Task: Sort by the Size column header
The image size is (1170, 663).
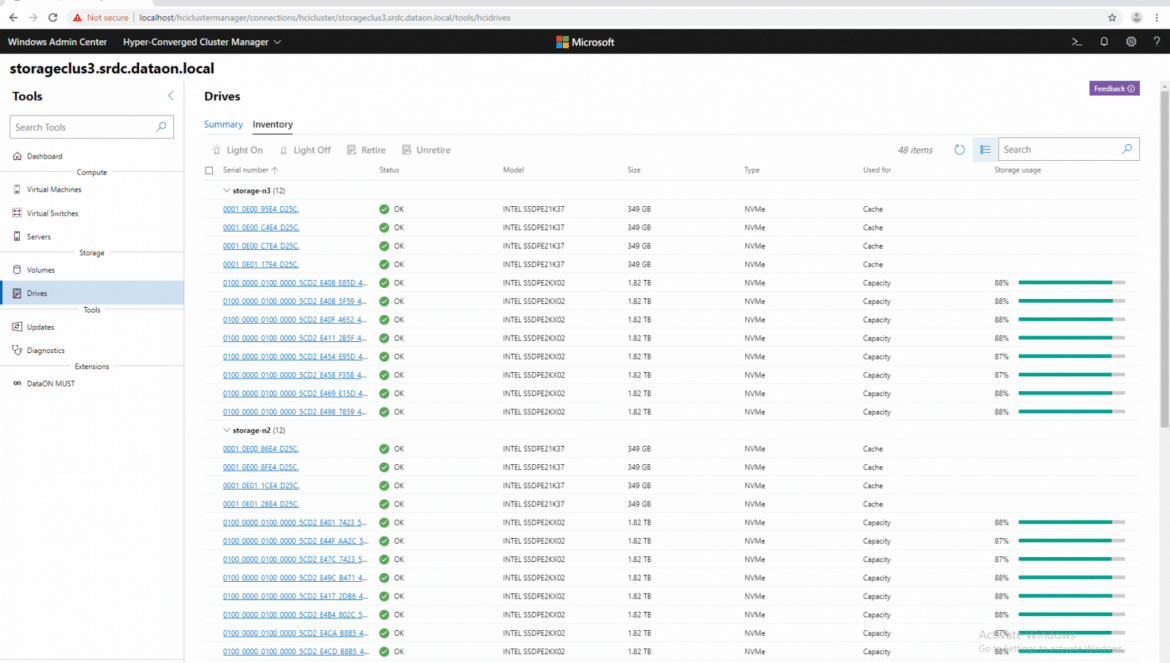Action: pyautogui.click(x=634, y=170)
